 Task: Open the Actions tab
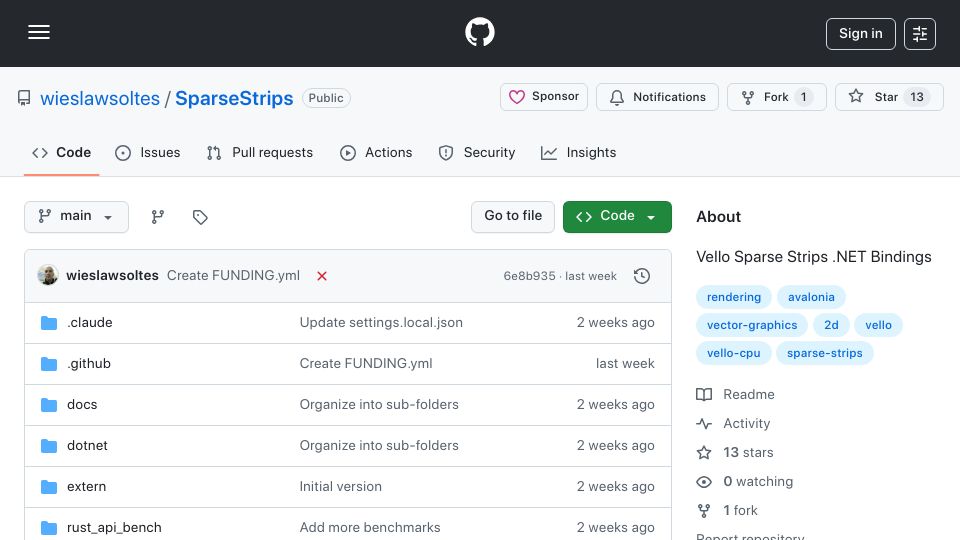[x=376, y=152]
